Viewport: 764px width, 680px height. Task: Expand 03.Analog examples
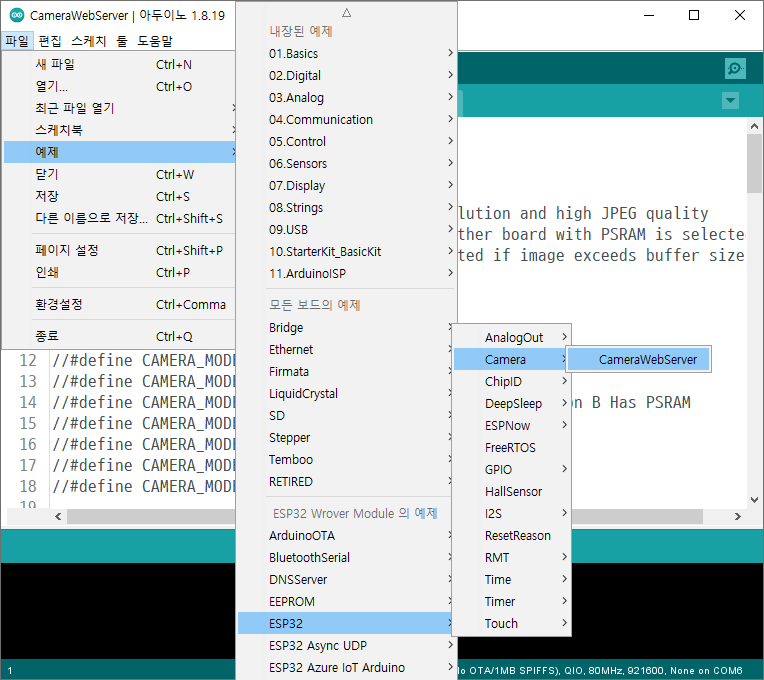(x=347, y=97)
